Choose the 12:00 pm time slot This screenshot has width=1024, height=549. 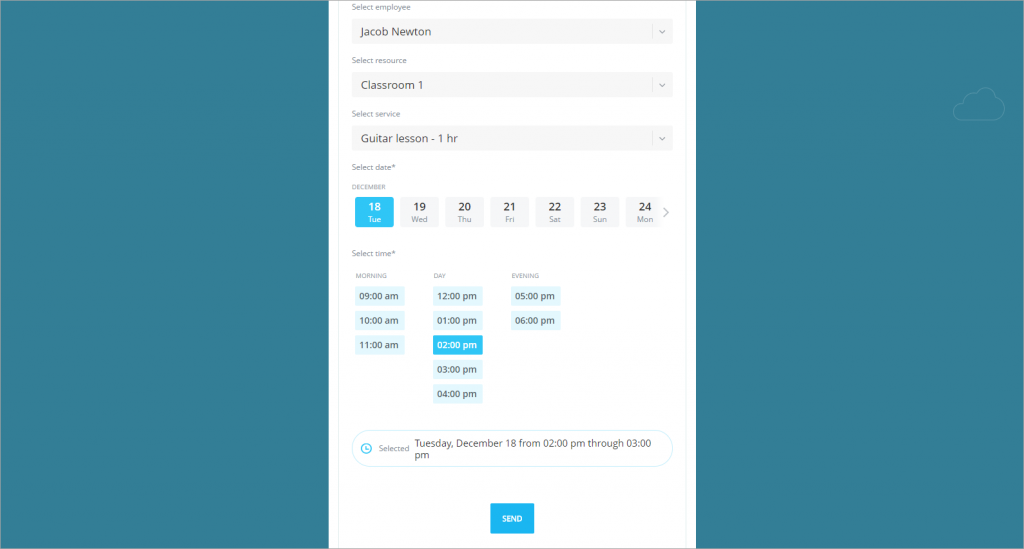point(458,296)
